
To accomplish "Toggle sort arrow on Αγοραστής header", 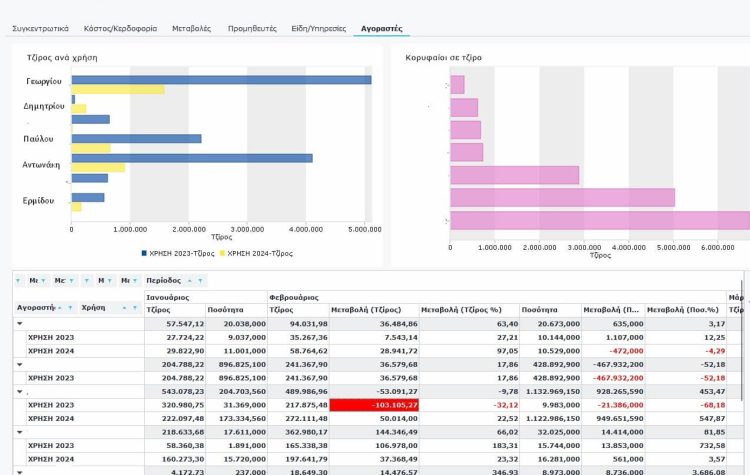I will pos(59,308).
